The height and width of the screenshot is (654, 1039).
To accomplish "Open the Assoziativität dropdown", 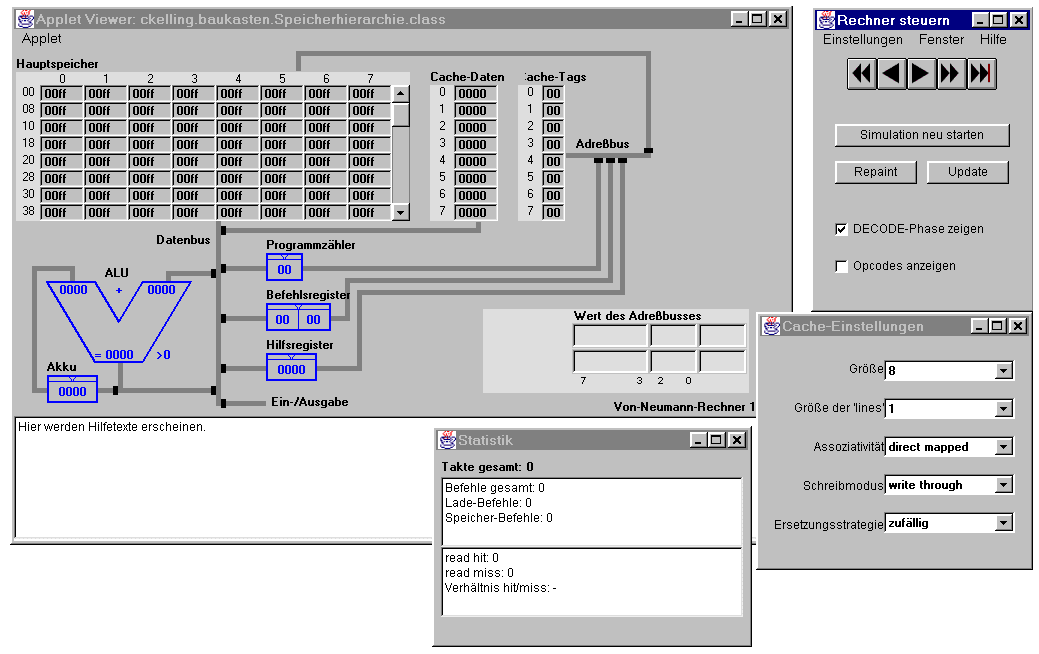I will click(1003, 447).
